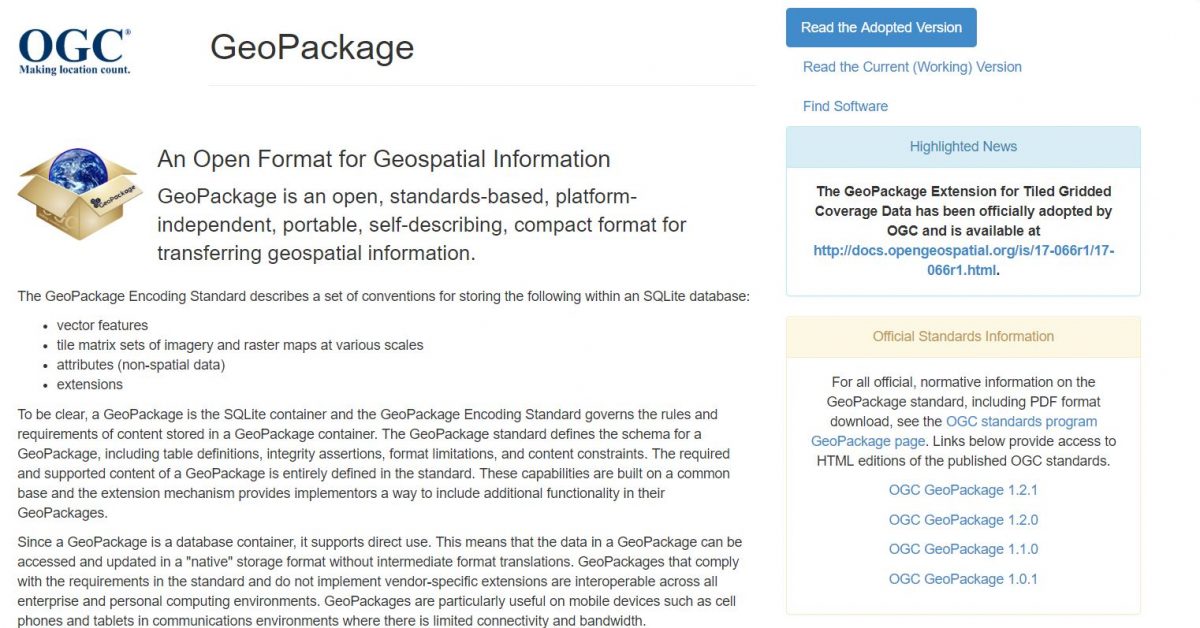Open Read the Current (Working) Version link
1200x628 pixels.
(912, 67)
